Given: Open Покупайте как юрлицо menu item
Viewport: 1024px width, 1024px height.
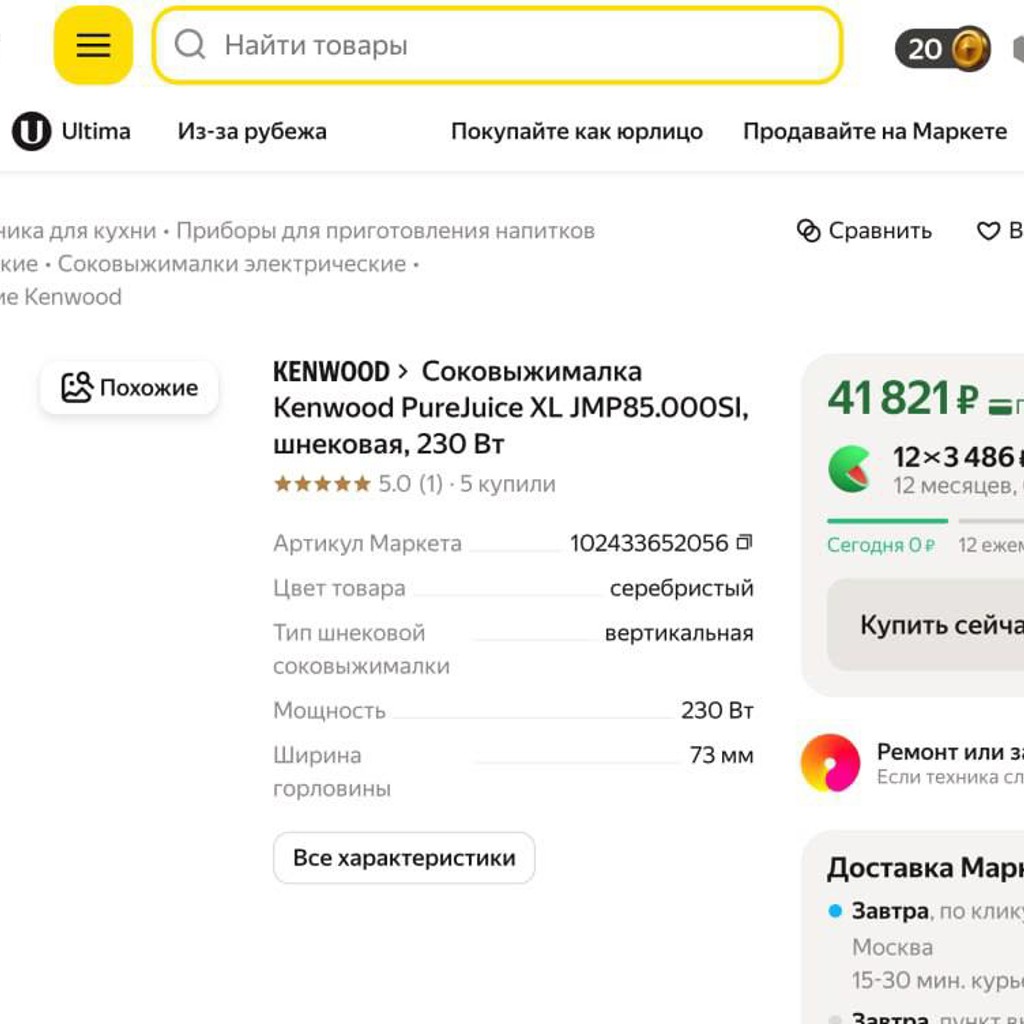Looking at the screenshot, I should click(x=577, y=131).
